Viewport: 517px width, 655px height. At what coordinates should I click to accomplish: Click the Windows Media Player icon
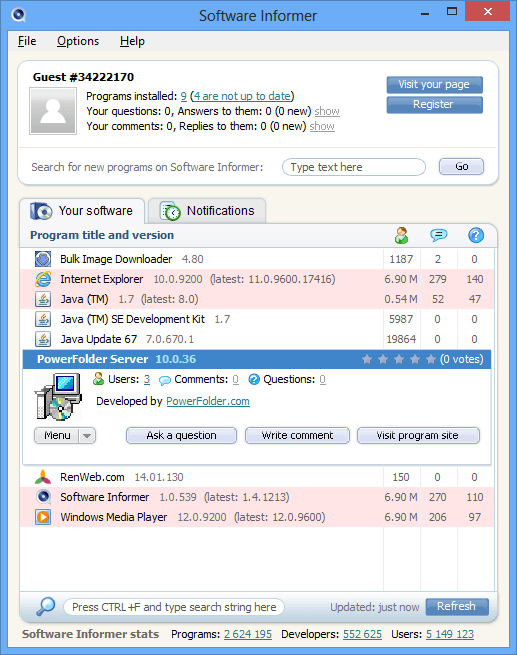43,517
